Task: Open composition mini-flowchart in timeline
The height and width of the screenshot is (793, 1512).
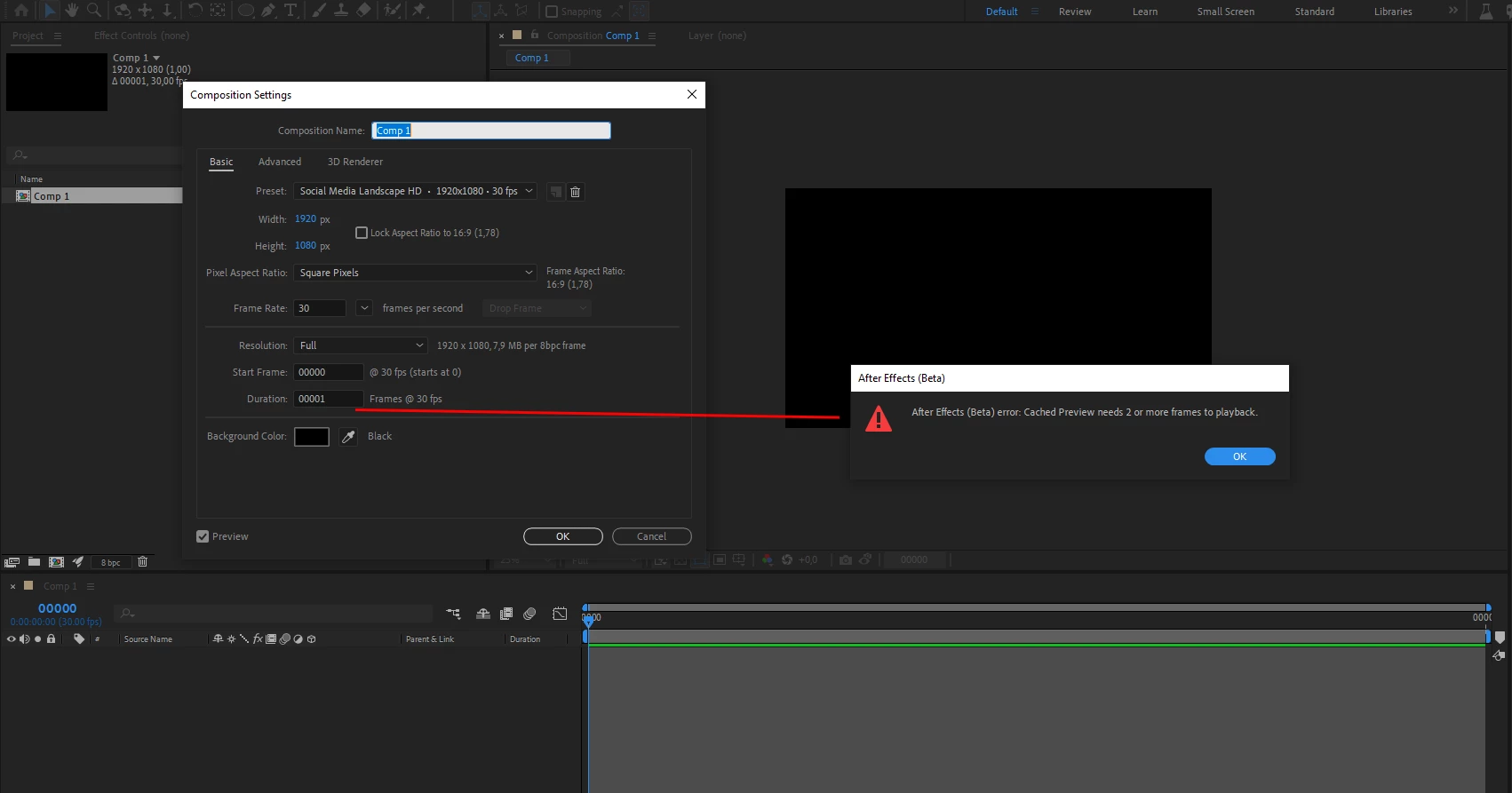Action: pos(453,614)
